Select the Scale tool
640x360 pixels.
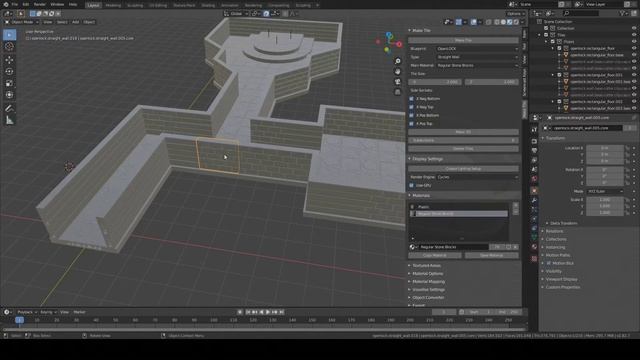tap(9, 83)
